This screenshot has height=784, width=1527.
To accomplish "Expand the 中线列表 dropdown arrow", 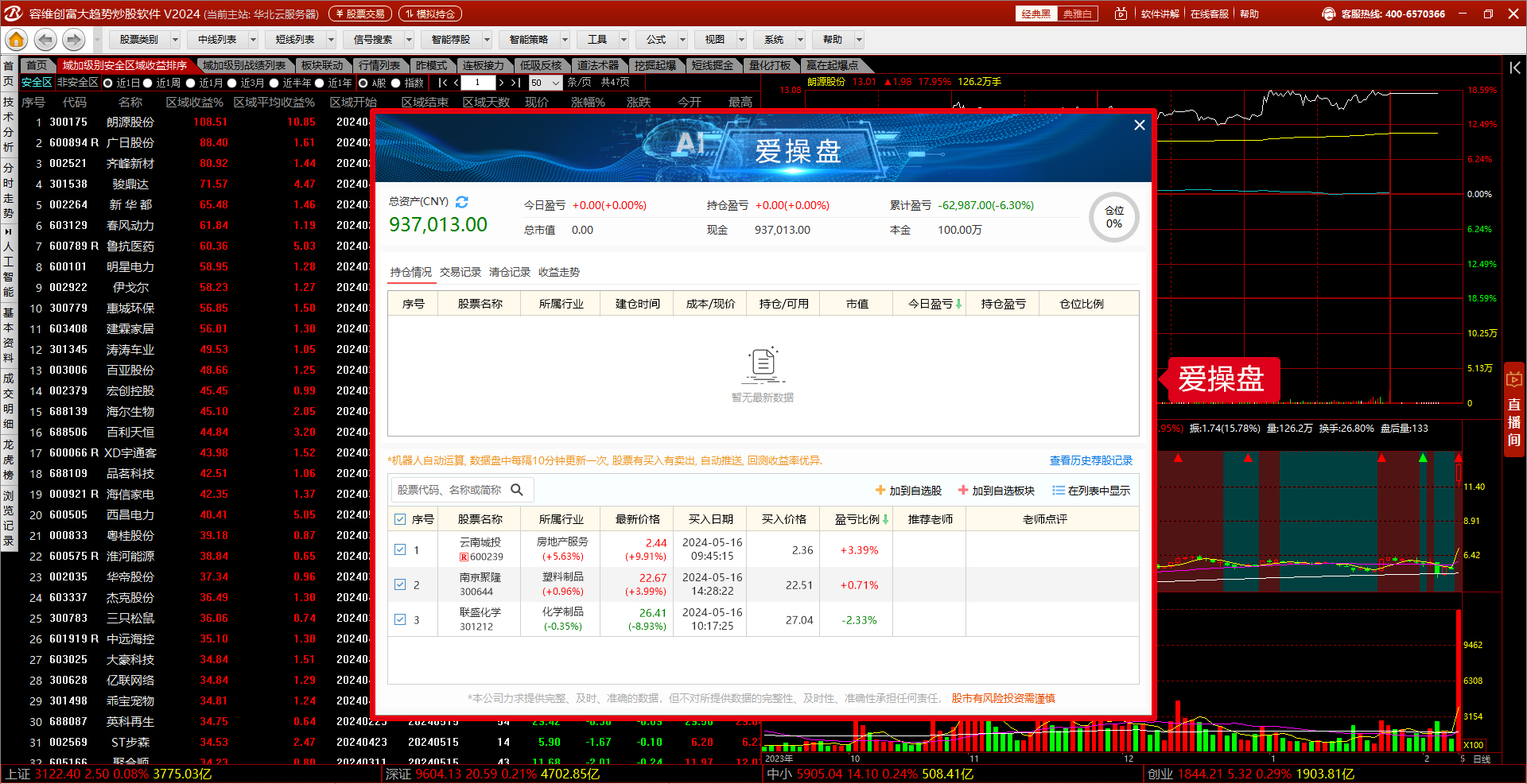I will click(x=253, y=40).
